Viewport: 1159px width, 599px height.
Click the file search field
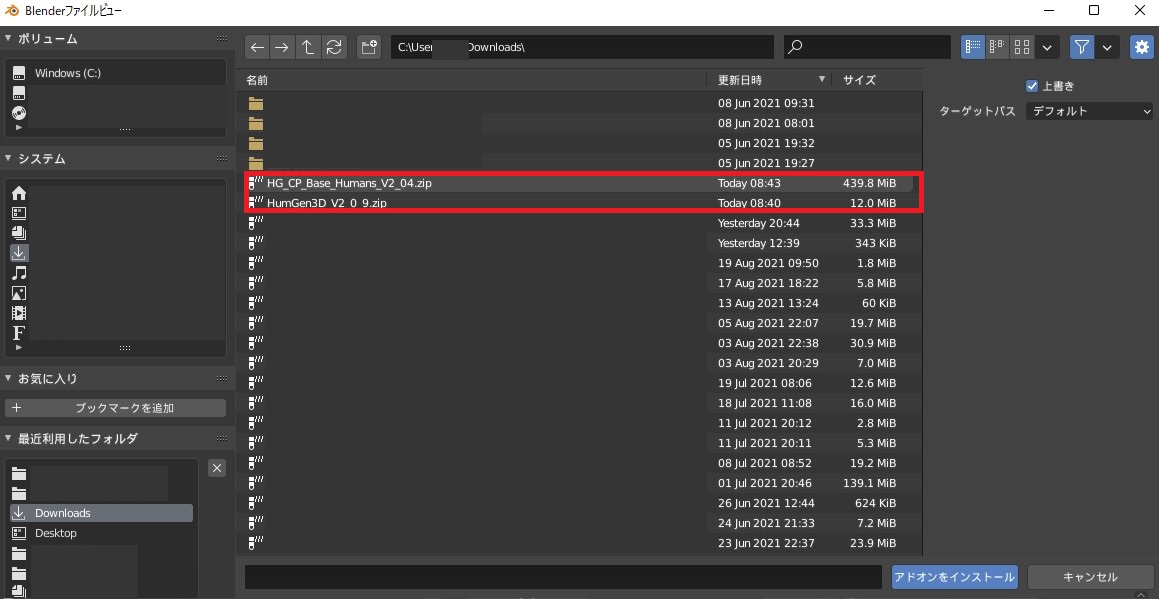coord(867,47)
